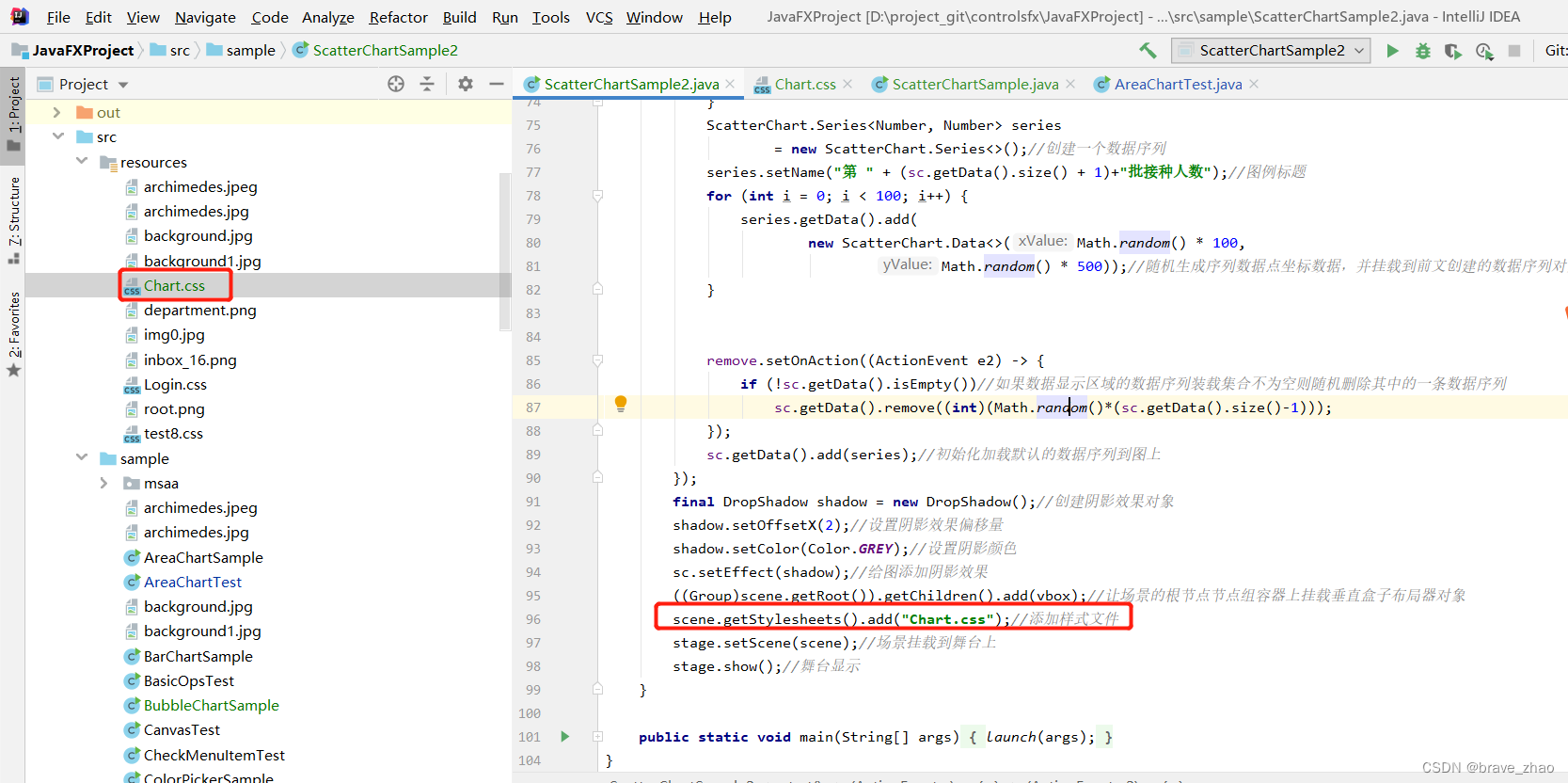Collapse all in Project panel
The image size is (1568, 783).
[x=427, y=84]
